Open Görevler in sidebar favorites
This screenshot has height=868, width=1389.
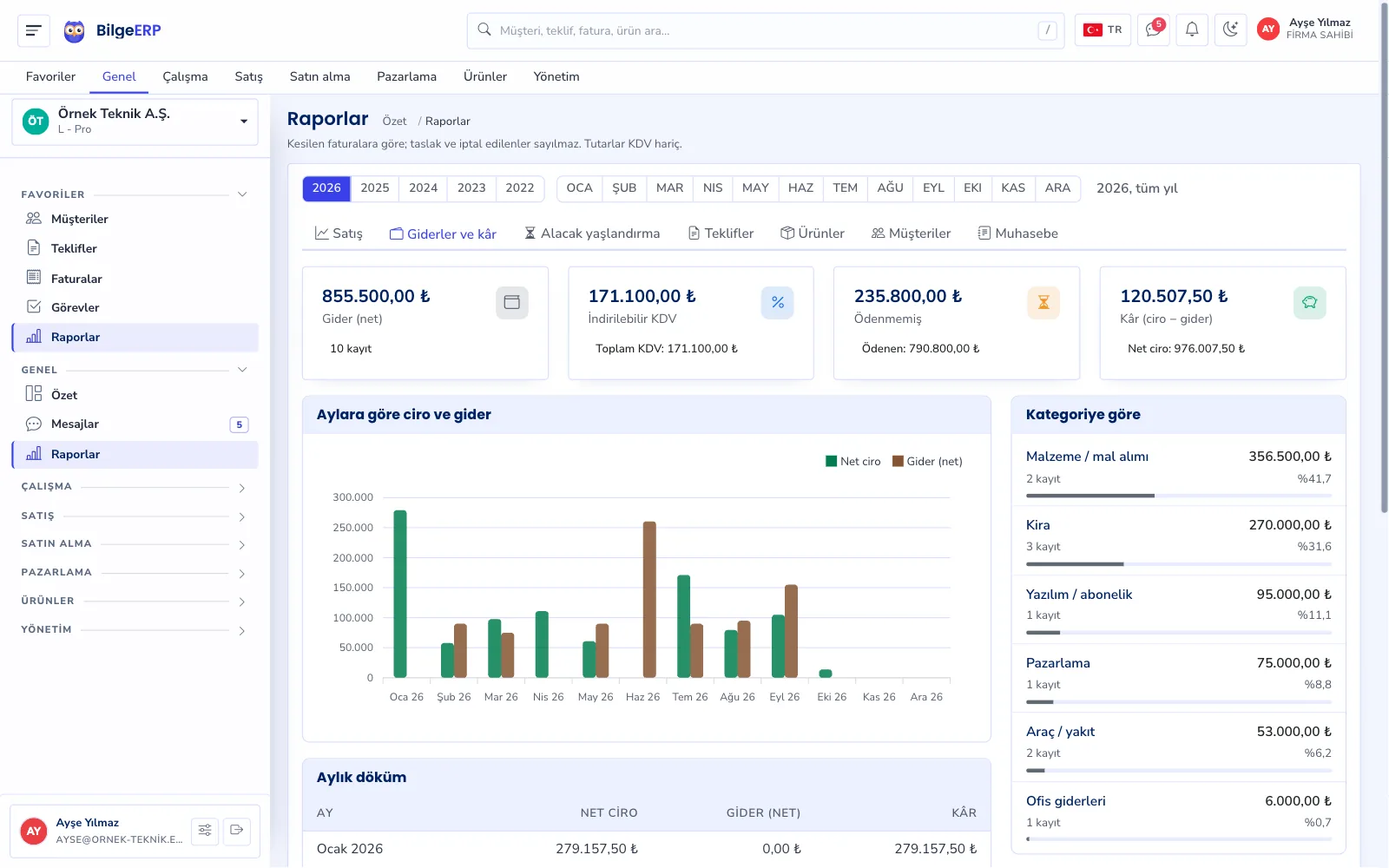[135, 307]
